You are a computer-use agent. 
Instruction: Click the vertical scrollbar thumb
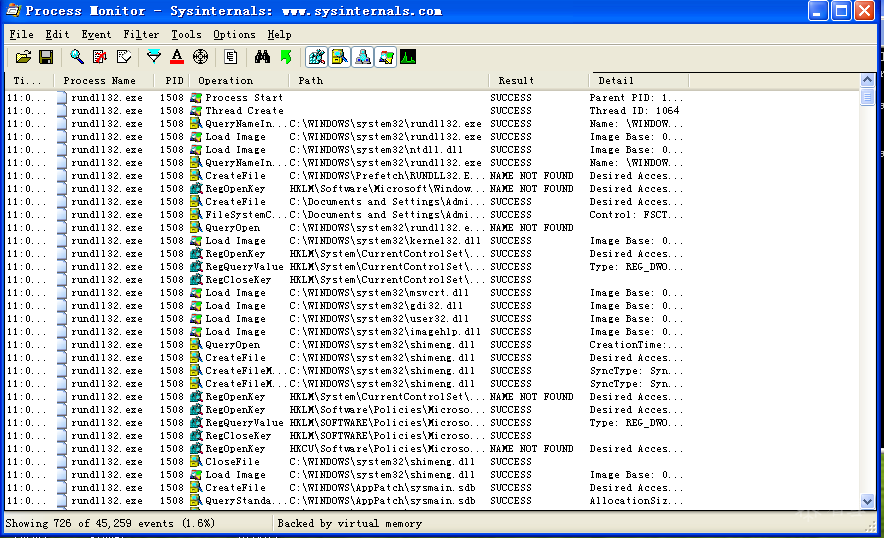coord(867,96)
